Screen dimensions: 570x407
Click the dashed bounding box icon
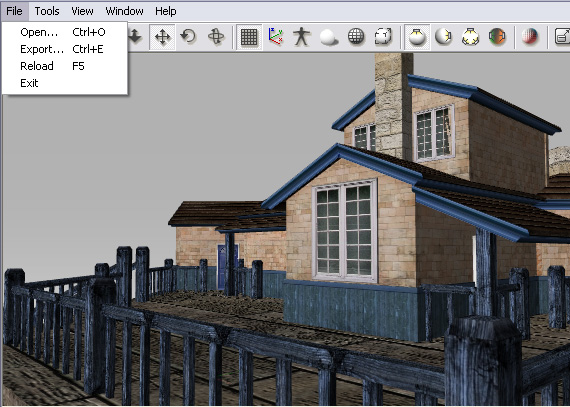[383, 37]
